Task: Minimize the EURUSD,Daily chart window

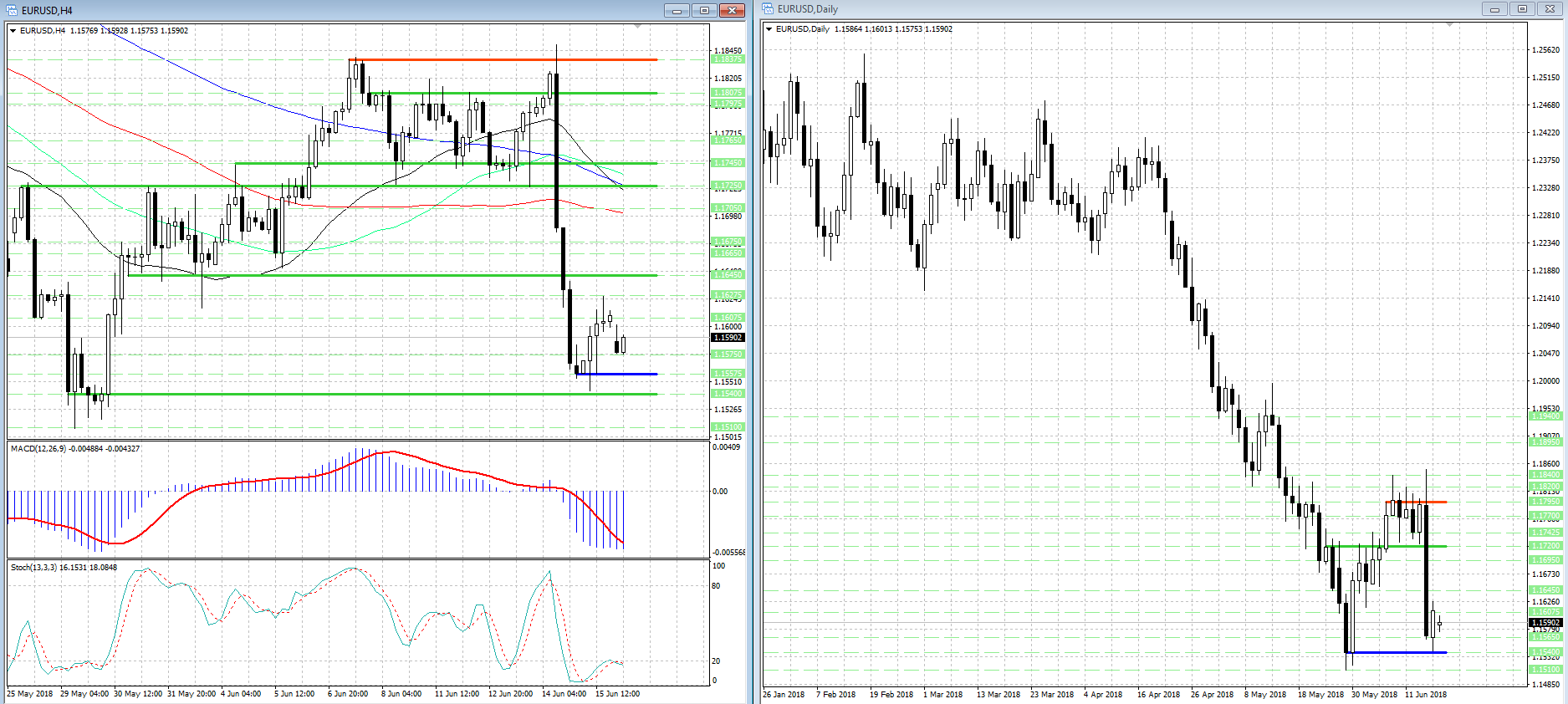Action: pos(1494,9)
